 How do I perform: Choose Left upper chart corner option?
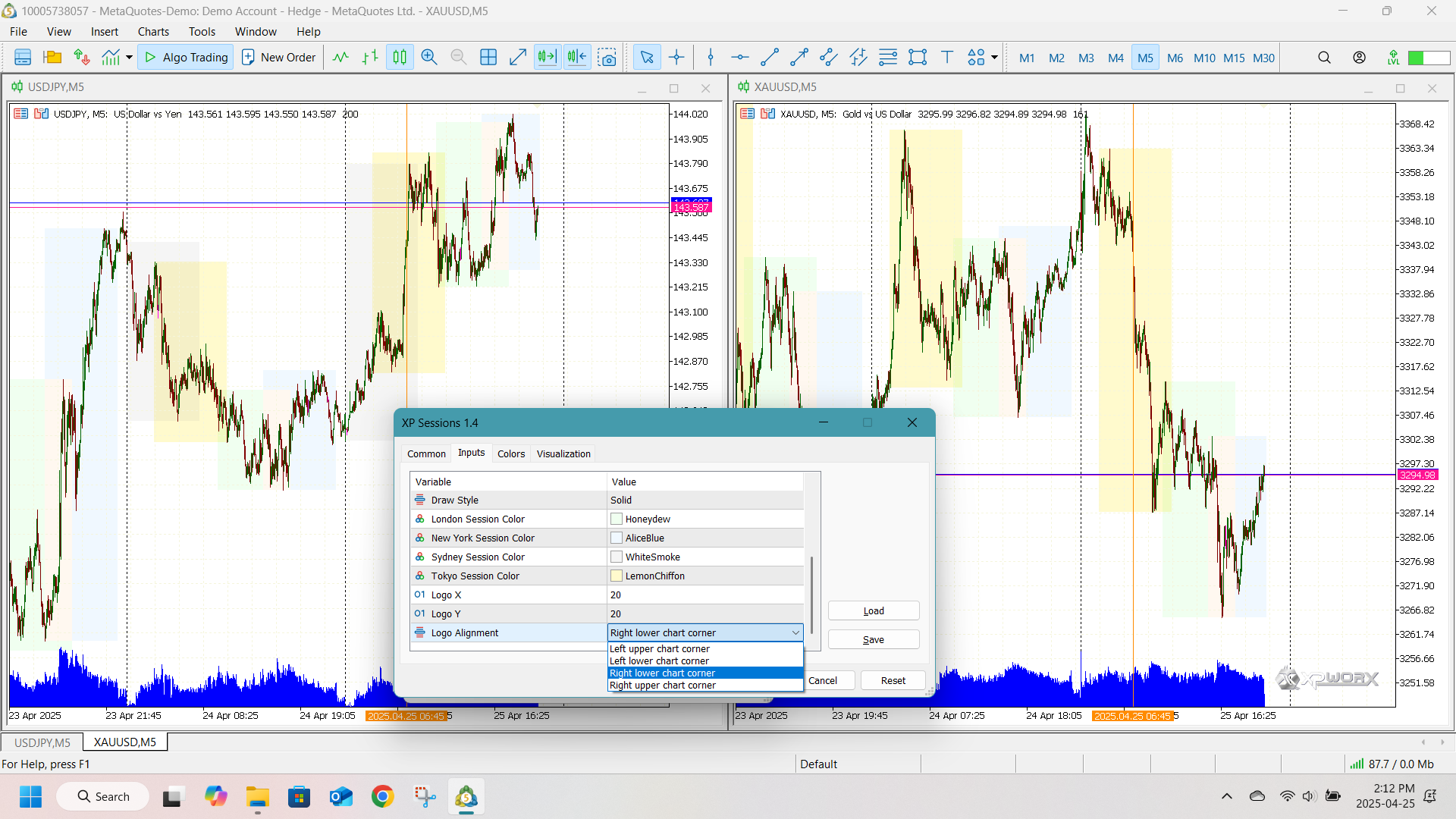(659, 649)
